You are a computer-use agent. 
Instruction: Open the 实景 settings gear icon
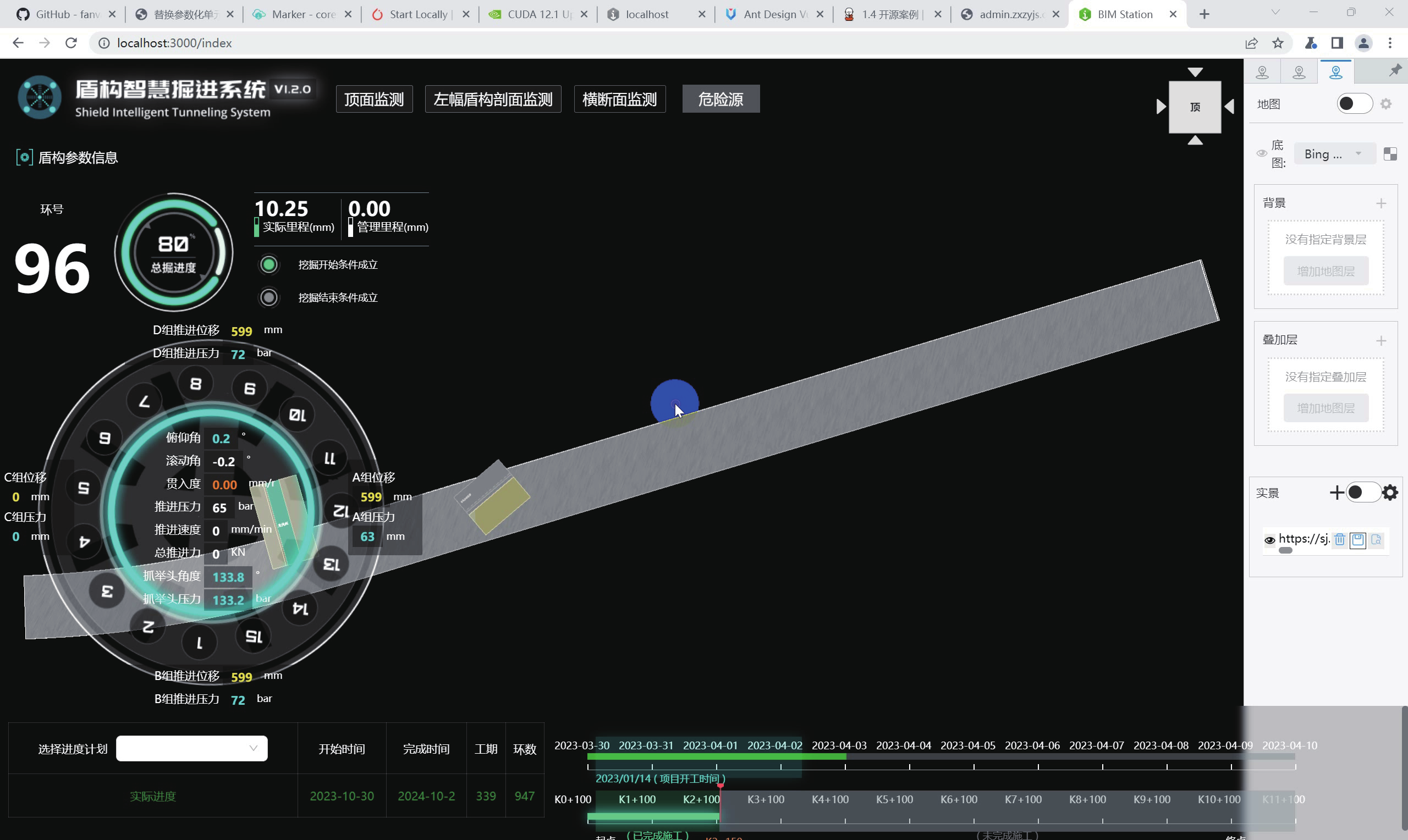pyautogui.click(x=1390, y=493)
